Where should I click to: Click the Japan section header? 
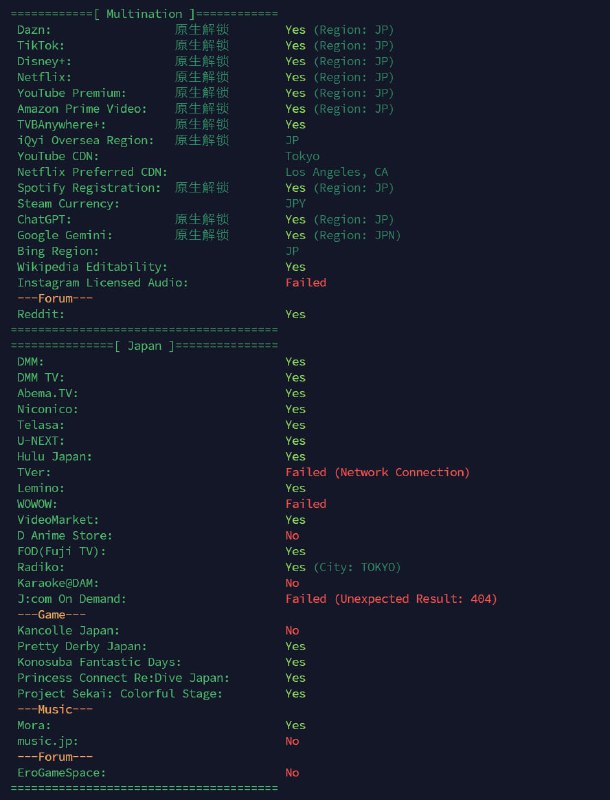point(144,346)
